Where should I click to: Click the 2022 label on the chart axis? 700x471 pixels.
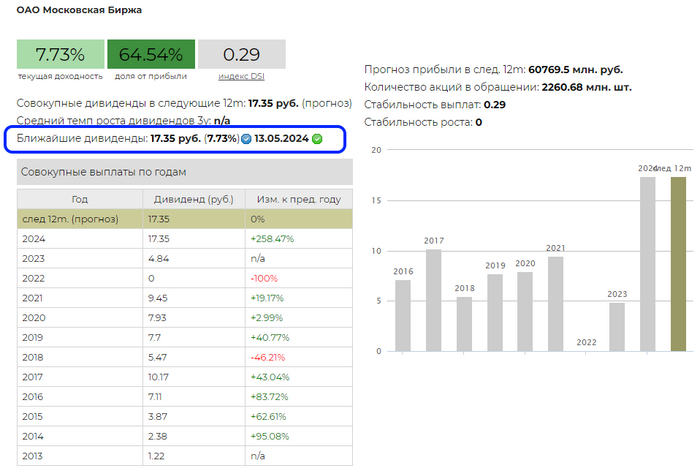click(x=587, y=342)
